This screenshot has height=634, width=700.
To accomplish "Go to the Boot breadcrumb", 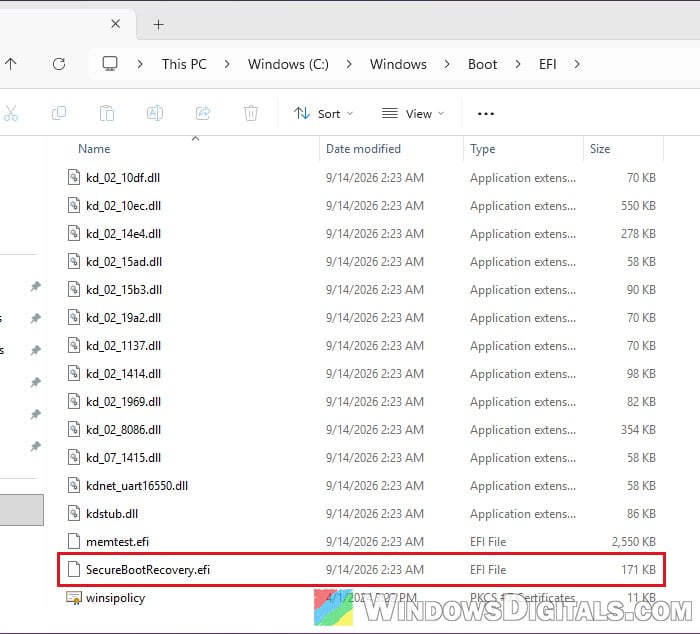I will click(x=483, y=64).
